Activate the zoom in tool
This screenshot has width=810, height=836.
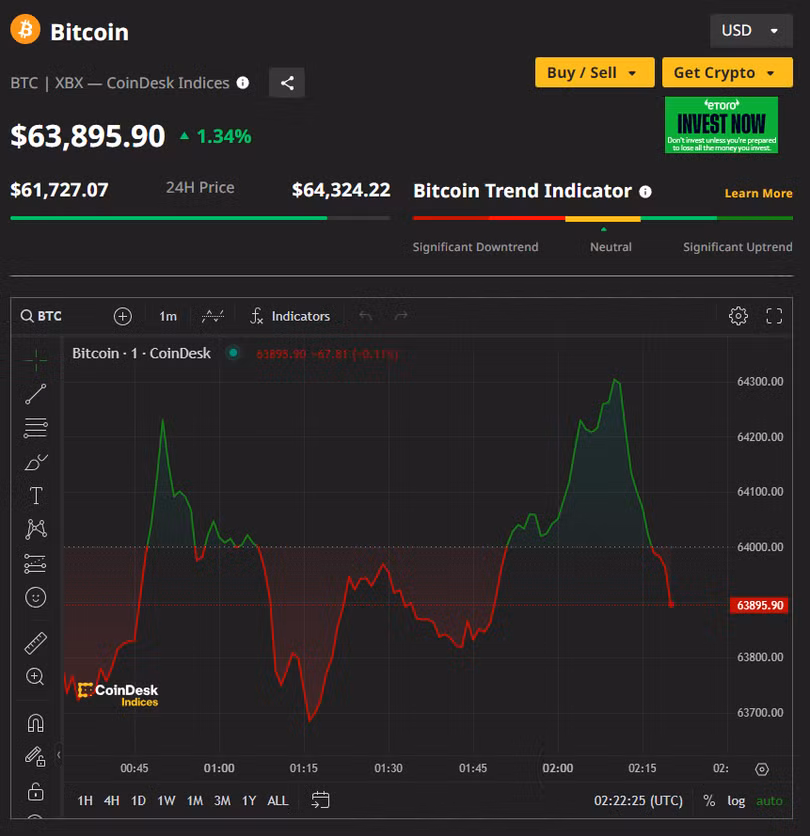pos(36,677)
